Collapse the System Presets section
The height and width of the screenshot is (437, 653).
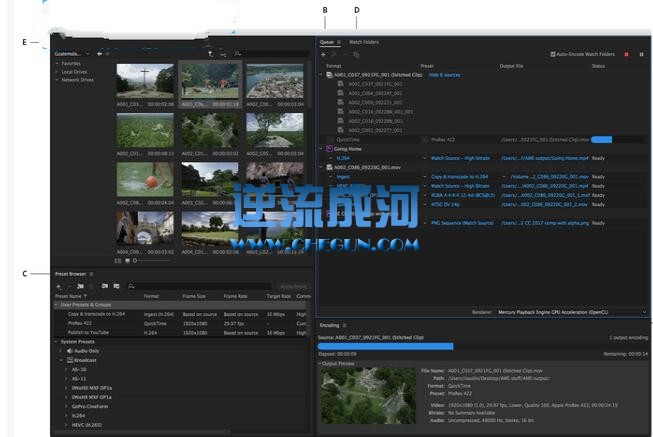[x=56, y=342]
